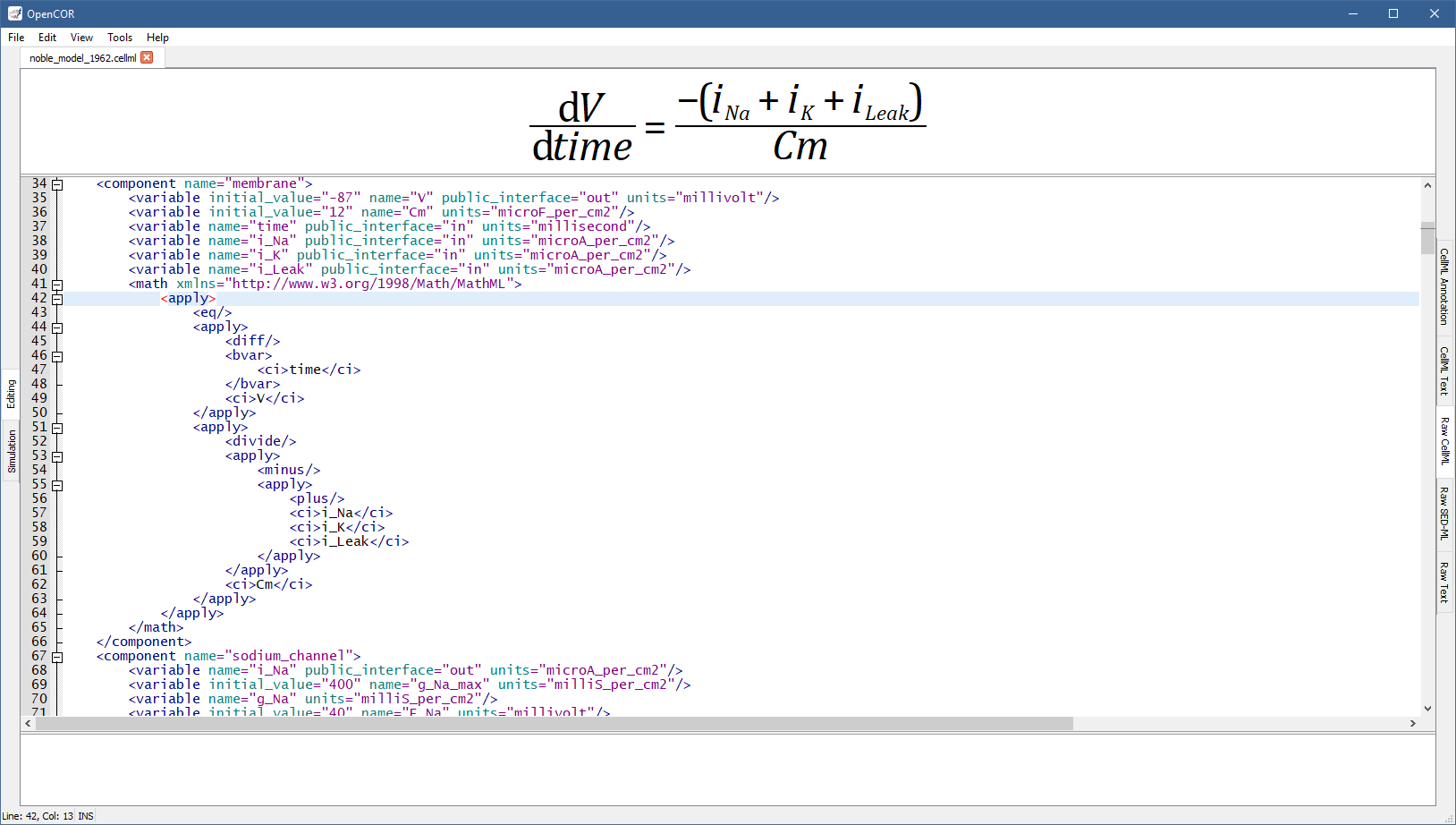
Task: Collapse the sodium_channel component fold at line 67
Action: tap(57, 657)
